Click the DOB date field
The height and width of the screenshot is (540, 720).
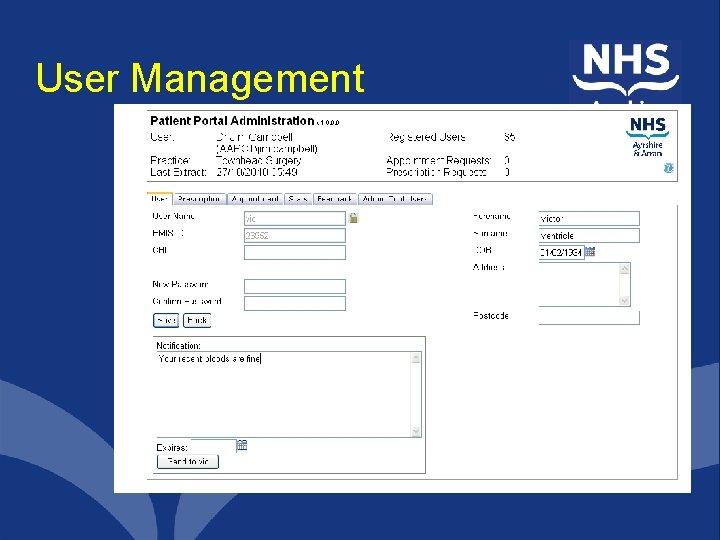(x=561, y=253)
